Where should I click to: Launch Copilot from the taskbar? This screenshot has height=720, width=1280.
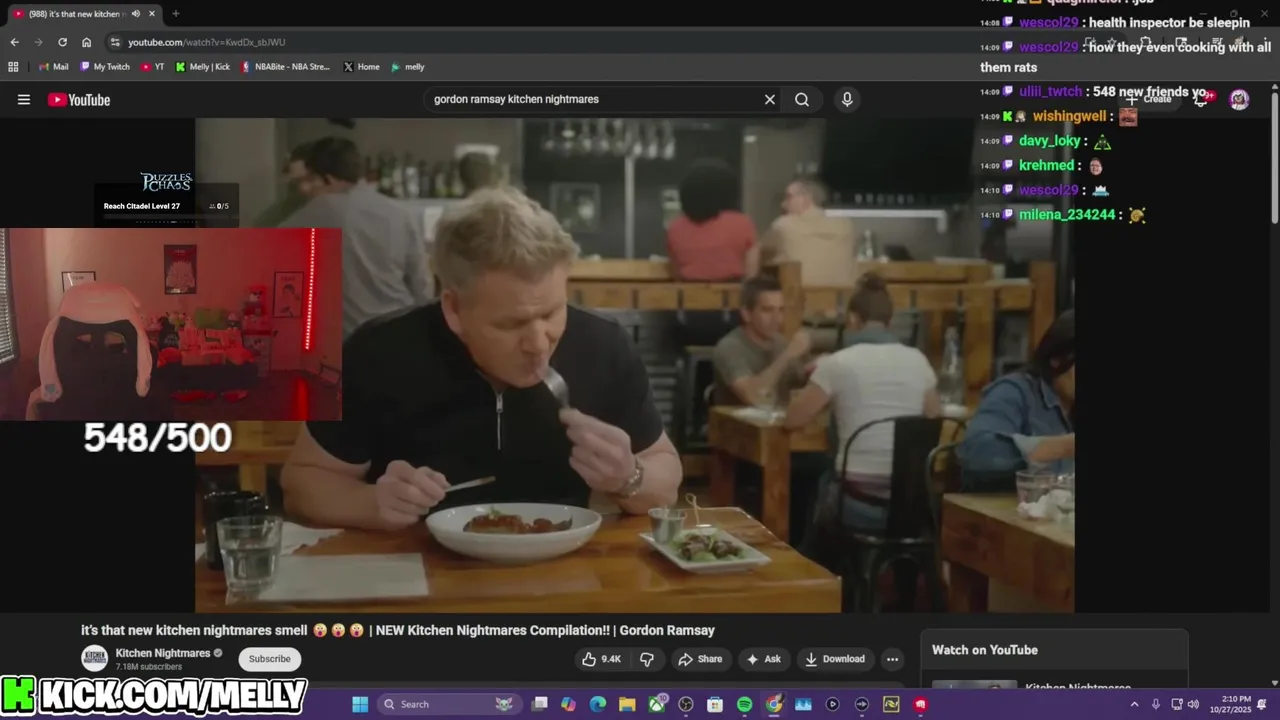tap(569, 704)
